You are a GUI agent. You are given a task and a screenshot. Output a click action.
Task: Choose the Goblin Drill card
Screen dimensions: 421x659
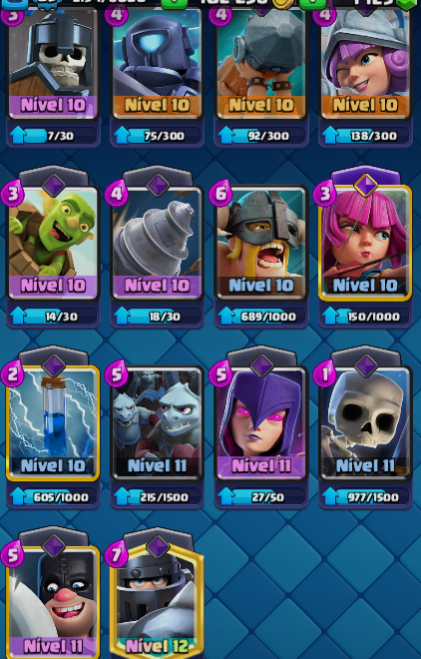click(157, 243)
